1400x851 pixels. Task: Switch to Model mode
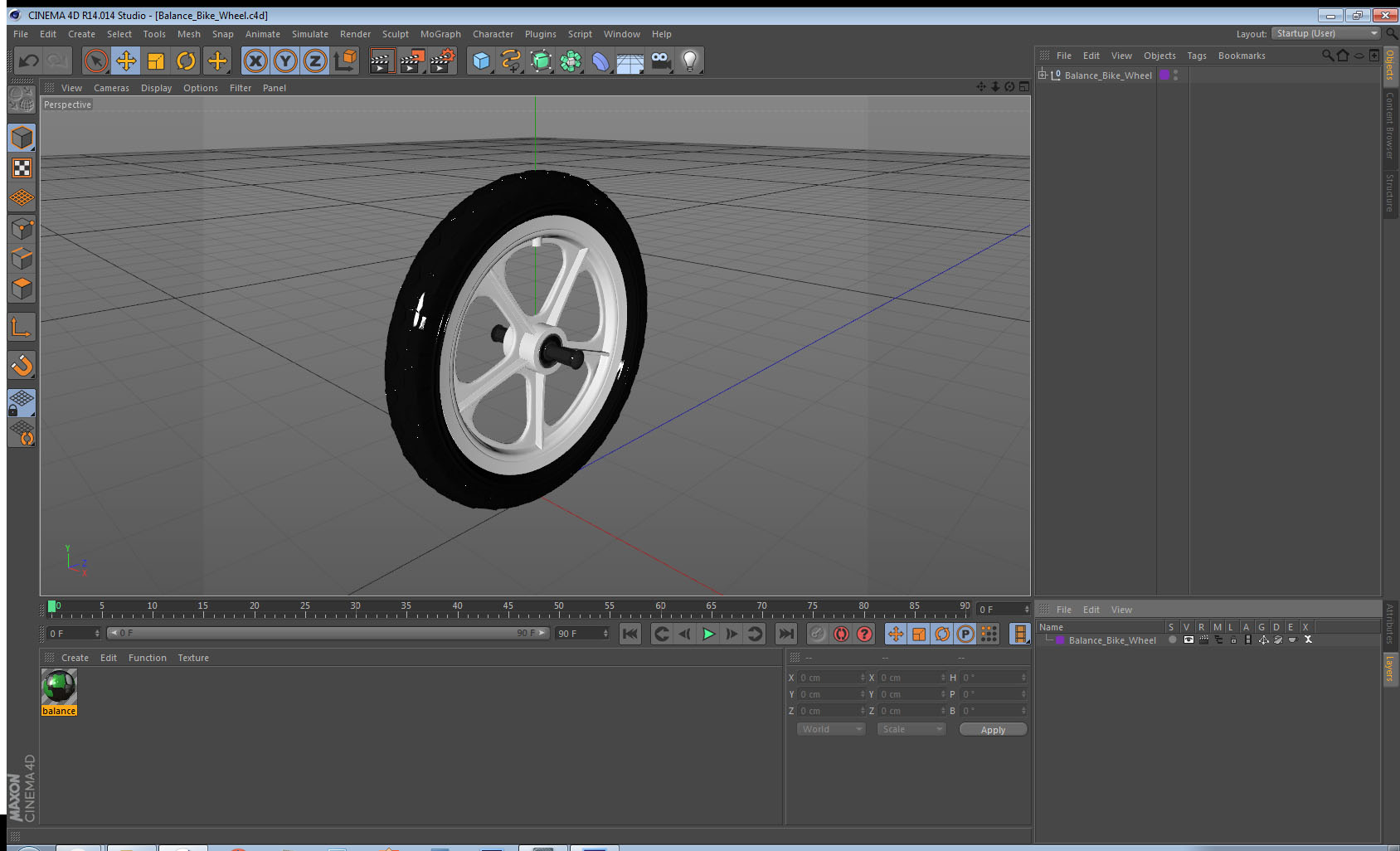pyautogui.click(x=22, y=138)
